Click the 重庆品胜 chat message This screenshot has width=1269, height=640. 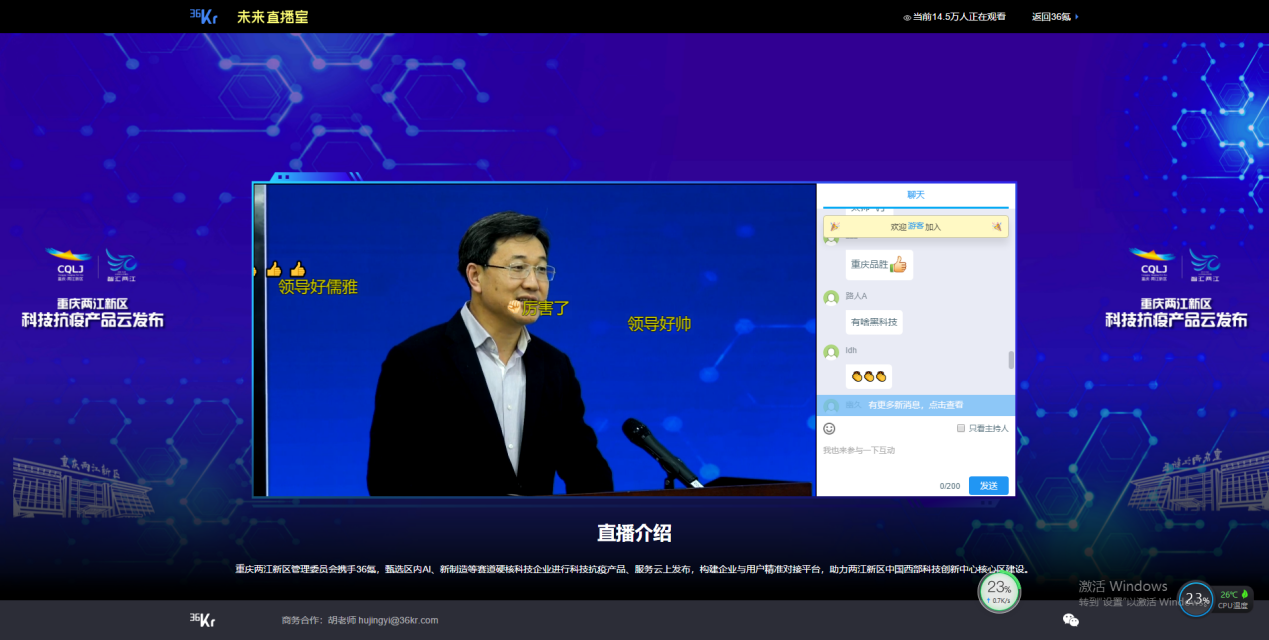coord(879,265)
